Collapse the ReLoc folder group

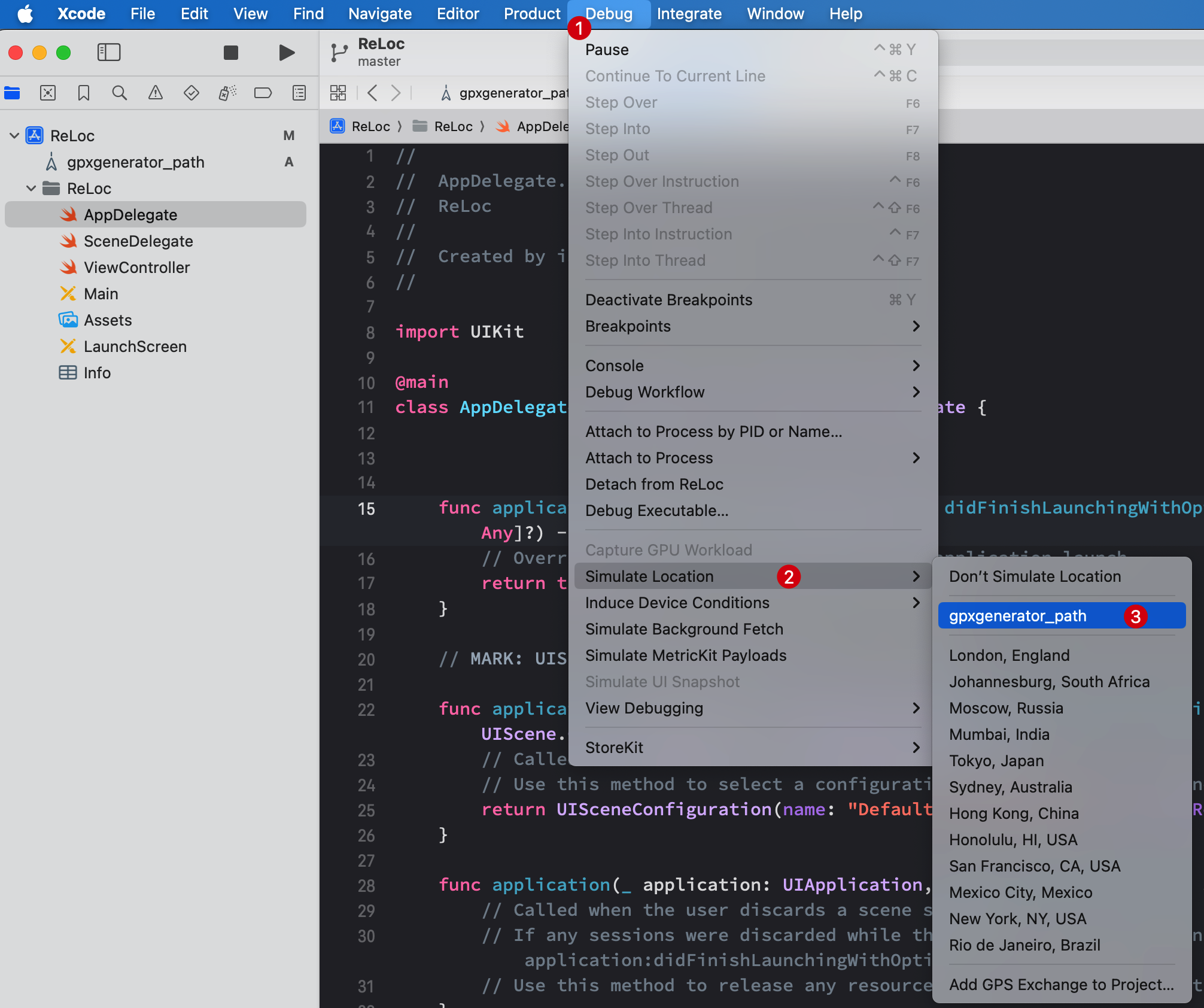(32, 189)
